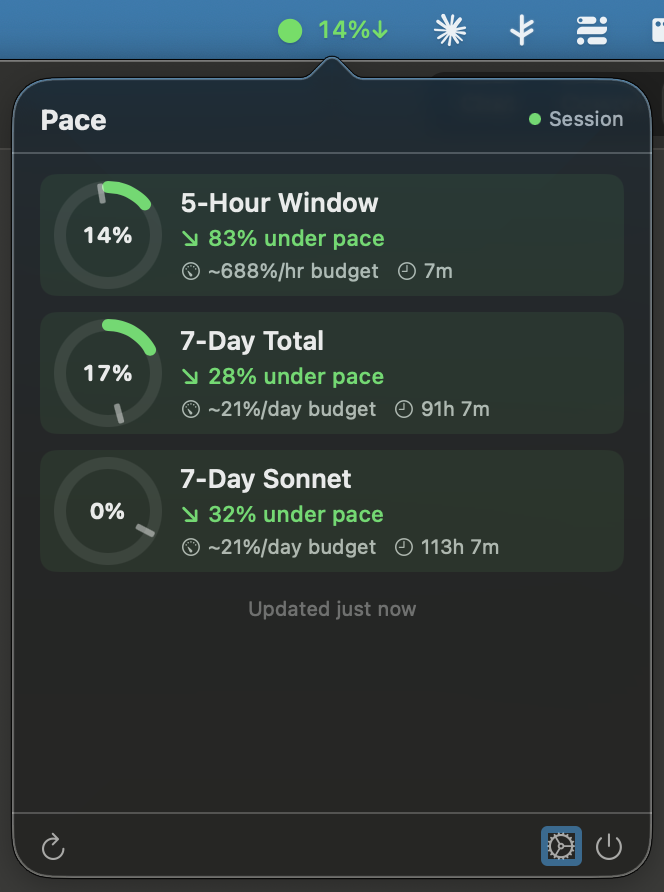Viewport: 664px width, 892px height.
Task: Click the '83% under pace' label
Action: pyautogui.click(x=283, y=240)
